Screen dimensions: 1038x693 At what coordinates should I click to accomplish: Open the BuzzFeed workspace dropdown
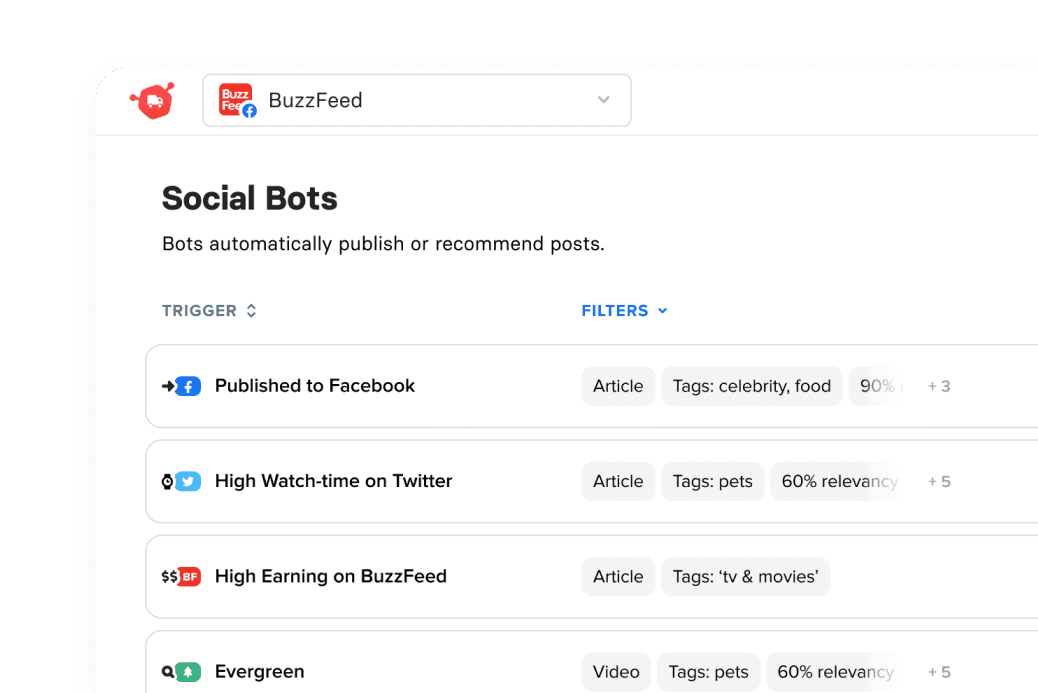point(604,100)
